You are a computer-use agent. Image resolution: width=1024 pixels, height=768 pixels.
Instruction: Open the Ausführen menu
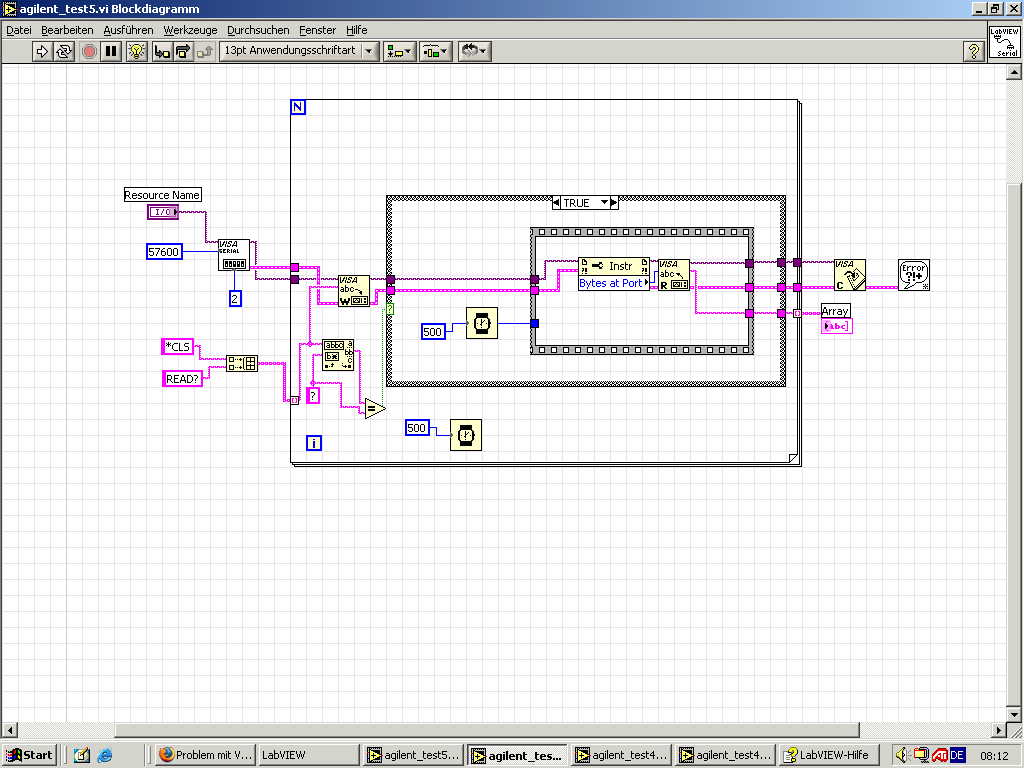pyautogui.click(x=128, y=30)
